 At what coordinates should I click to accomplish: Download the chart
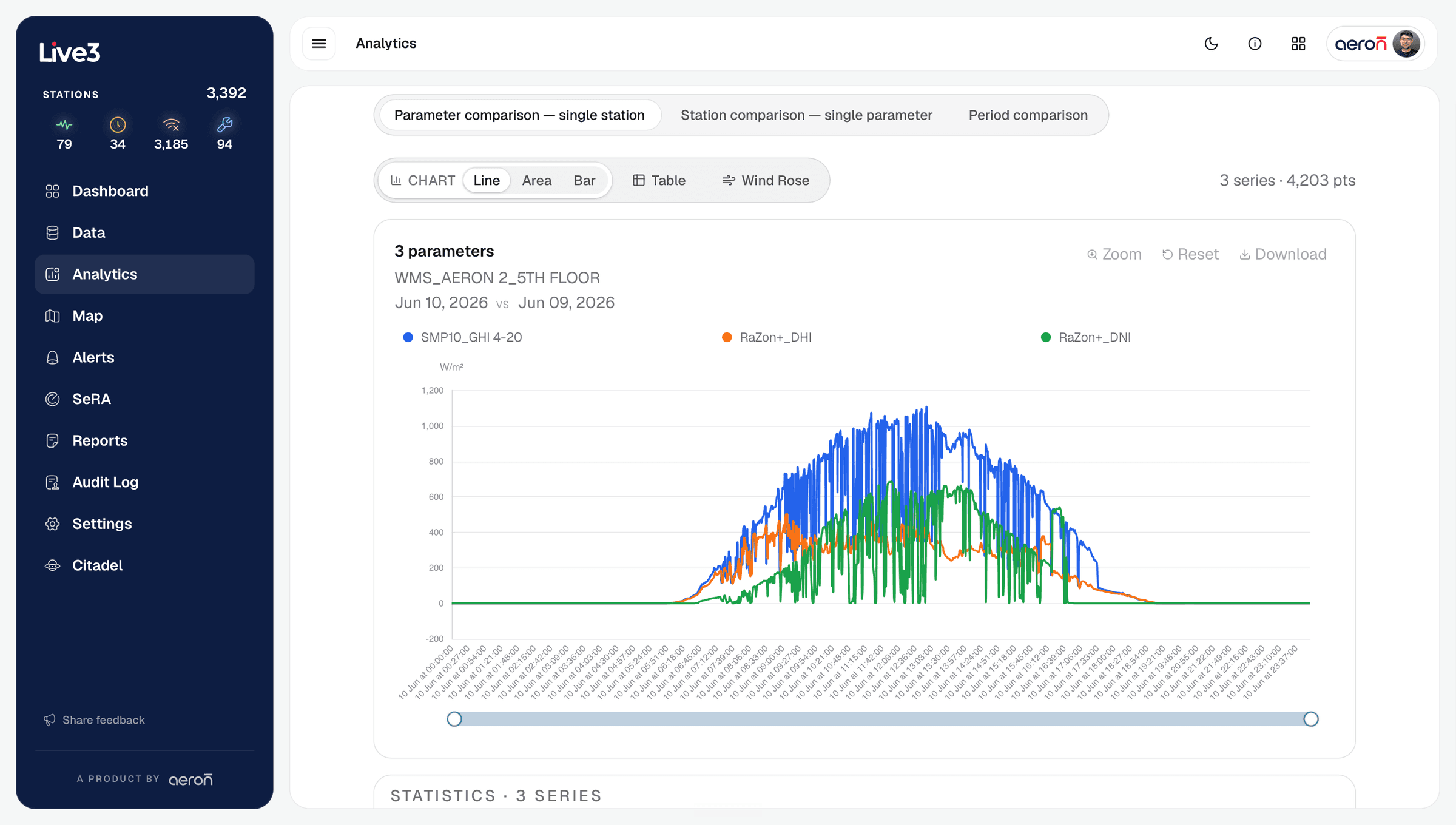[x=1282, y=254]
